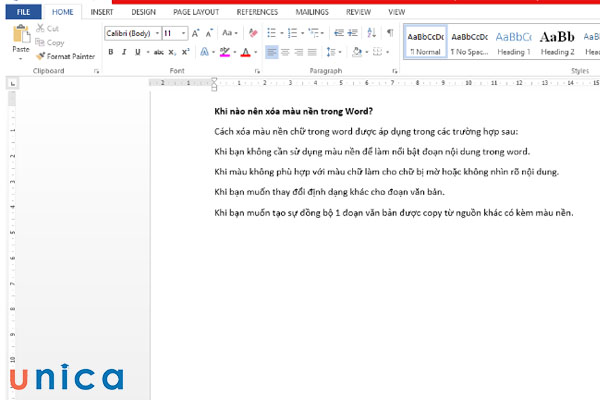Toggle Bold formatting
600x400 pixels.
coord(111,51)
